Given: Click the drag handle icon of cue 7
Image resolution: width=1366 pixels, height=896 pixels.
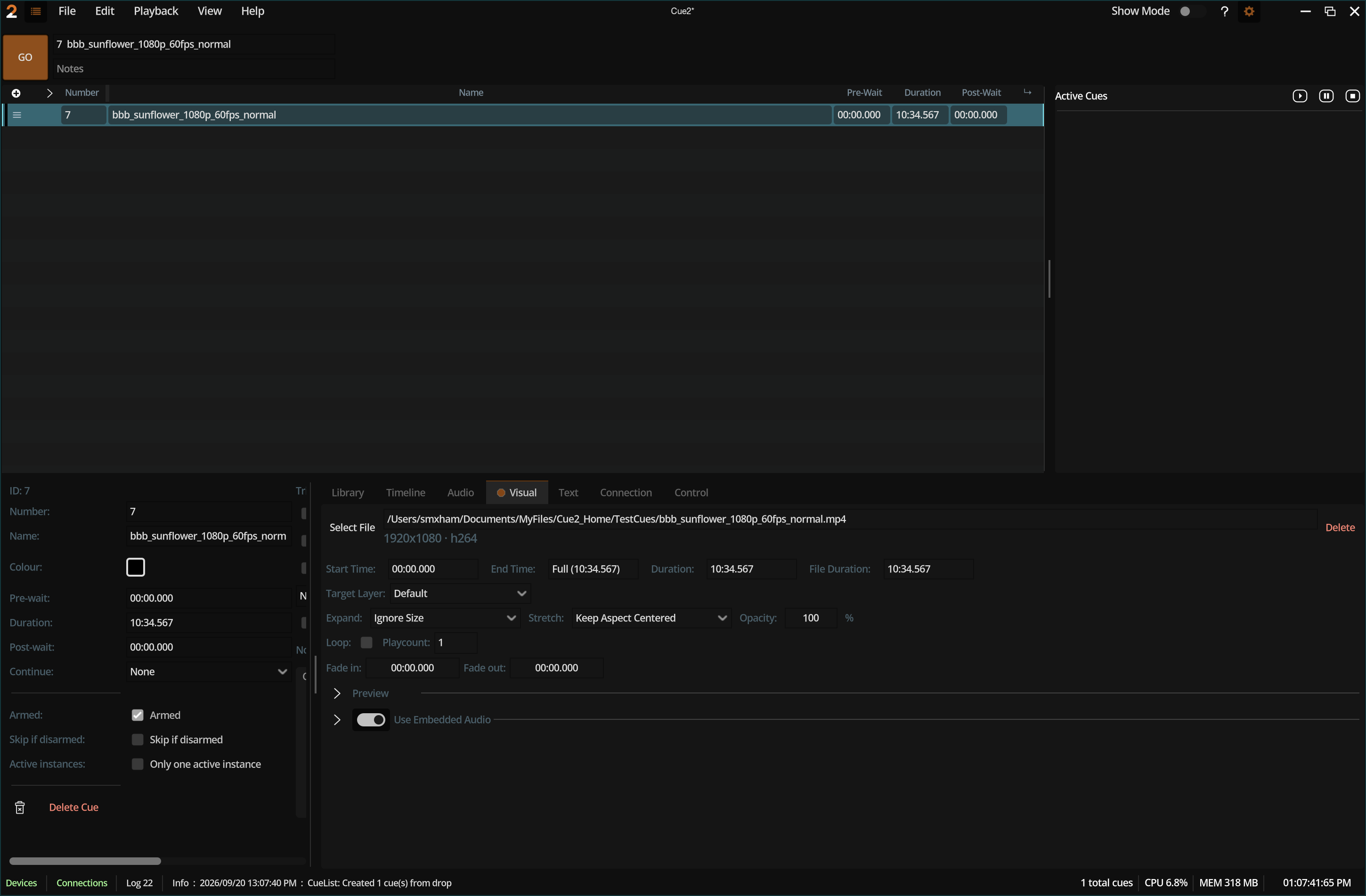Looking at the screenshot, I should tap(17, 115).
